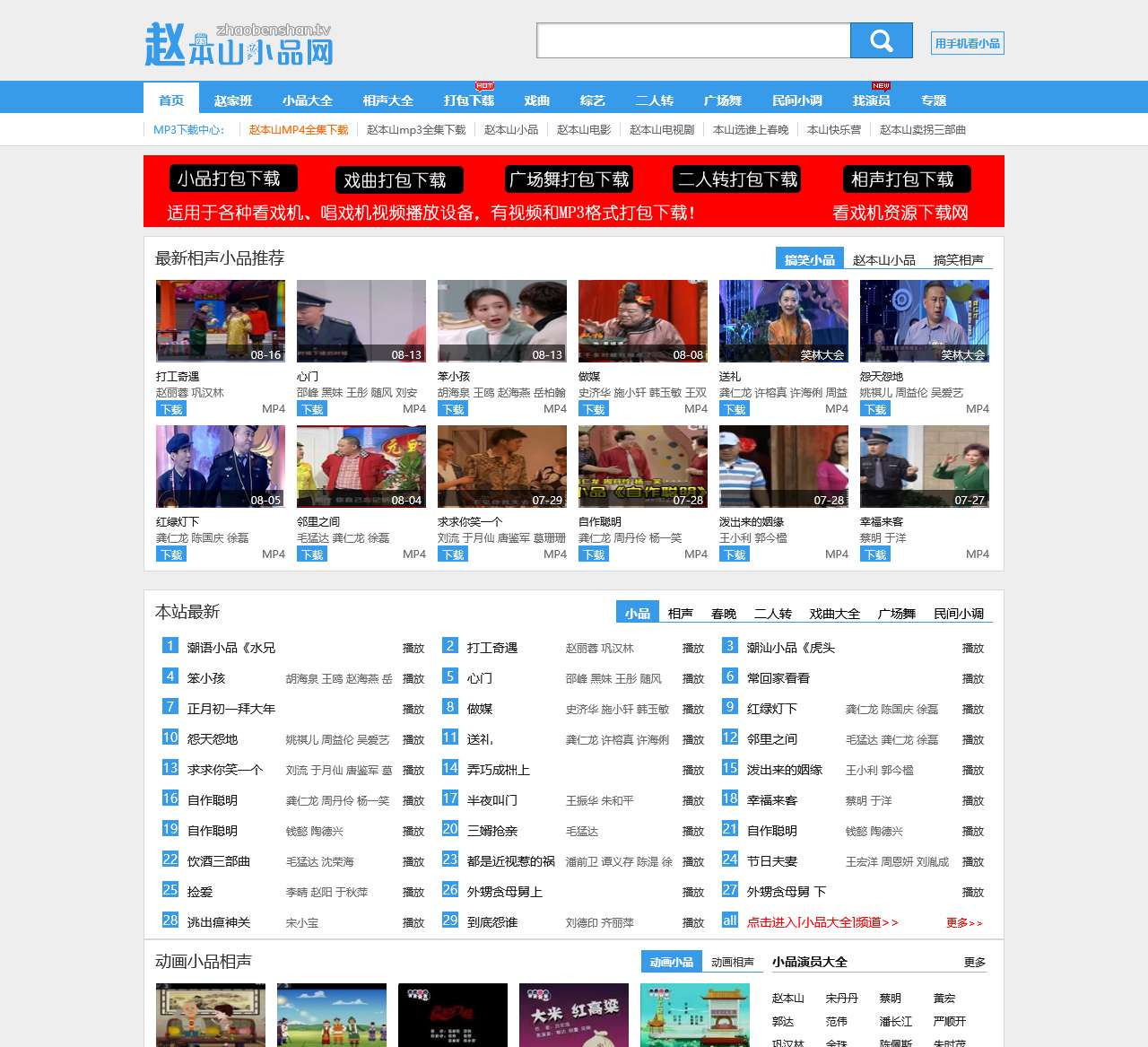This screenshot has height=1047, width=1148.
Task: Click the 二人转打包下载 banner button
Action: click(737, 179)
